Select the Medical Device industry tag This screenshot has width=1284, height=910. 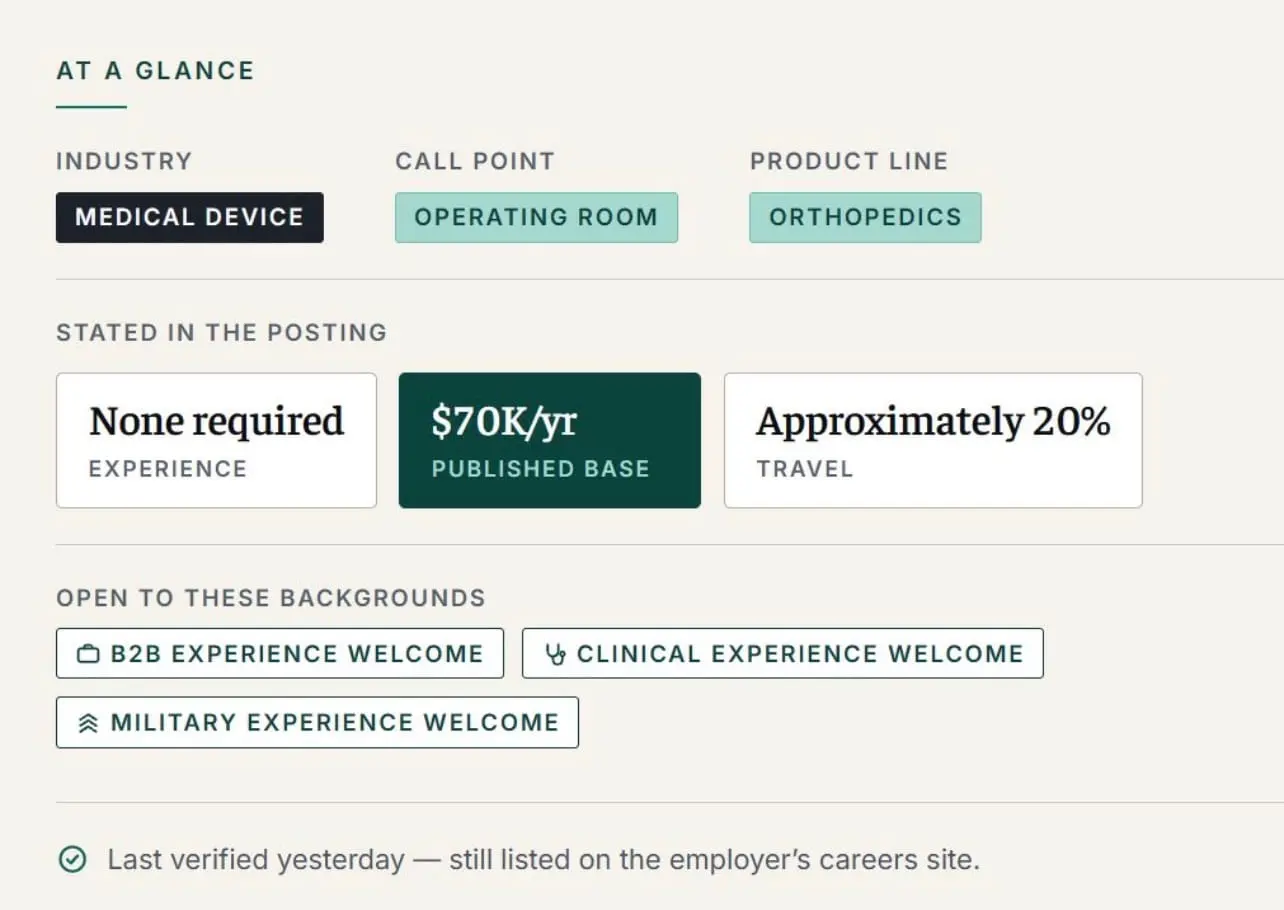tap(190, 217)
